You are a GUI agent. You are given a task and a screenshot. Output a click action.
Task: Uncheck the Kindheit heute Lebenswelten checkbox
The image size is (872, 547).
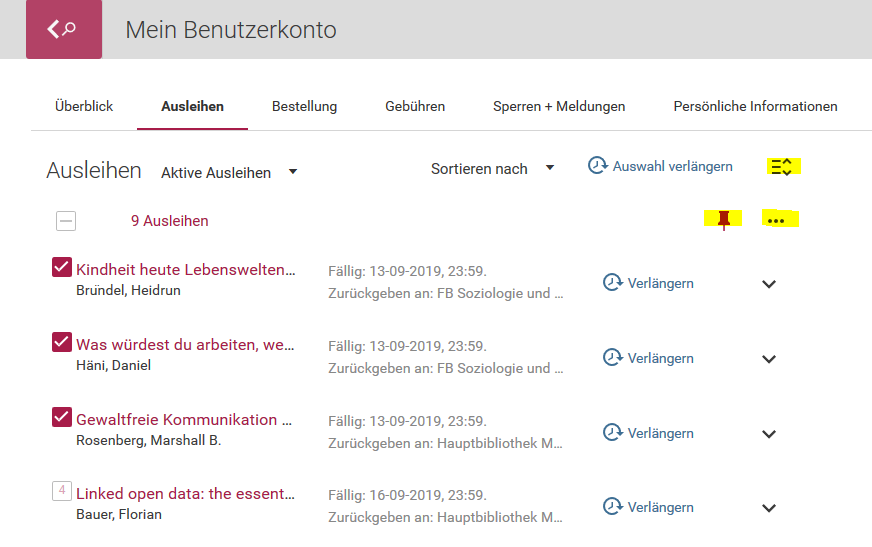(x=62, y=267)
